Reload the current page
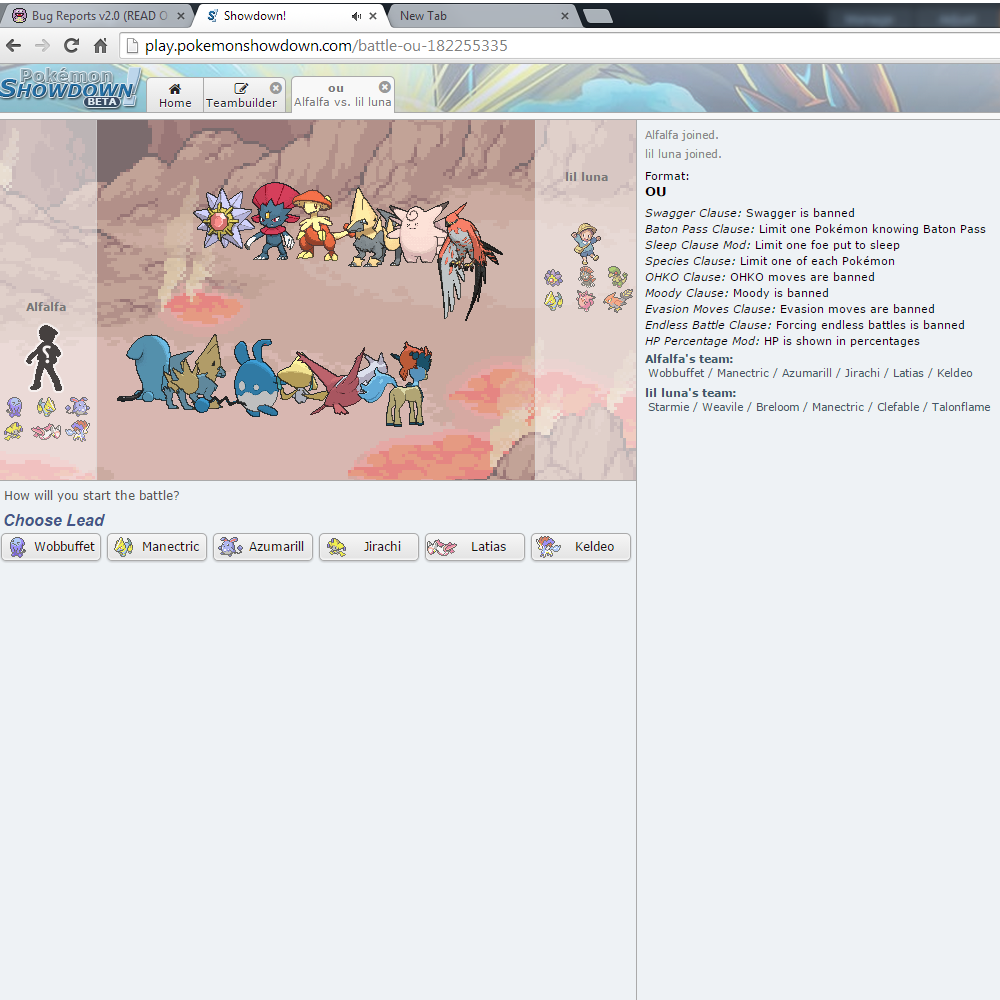The width and height of the screenshot is (1000, 1000). point(71,45)
